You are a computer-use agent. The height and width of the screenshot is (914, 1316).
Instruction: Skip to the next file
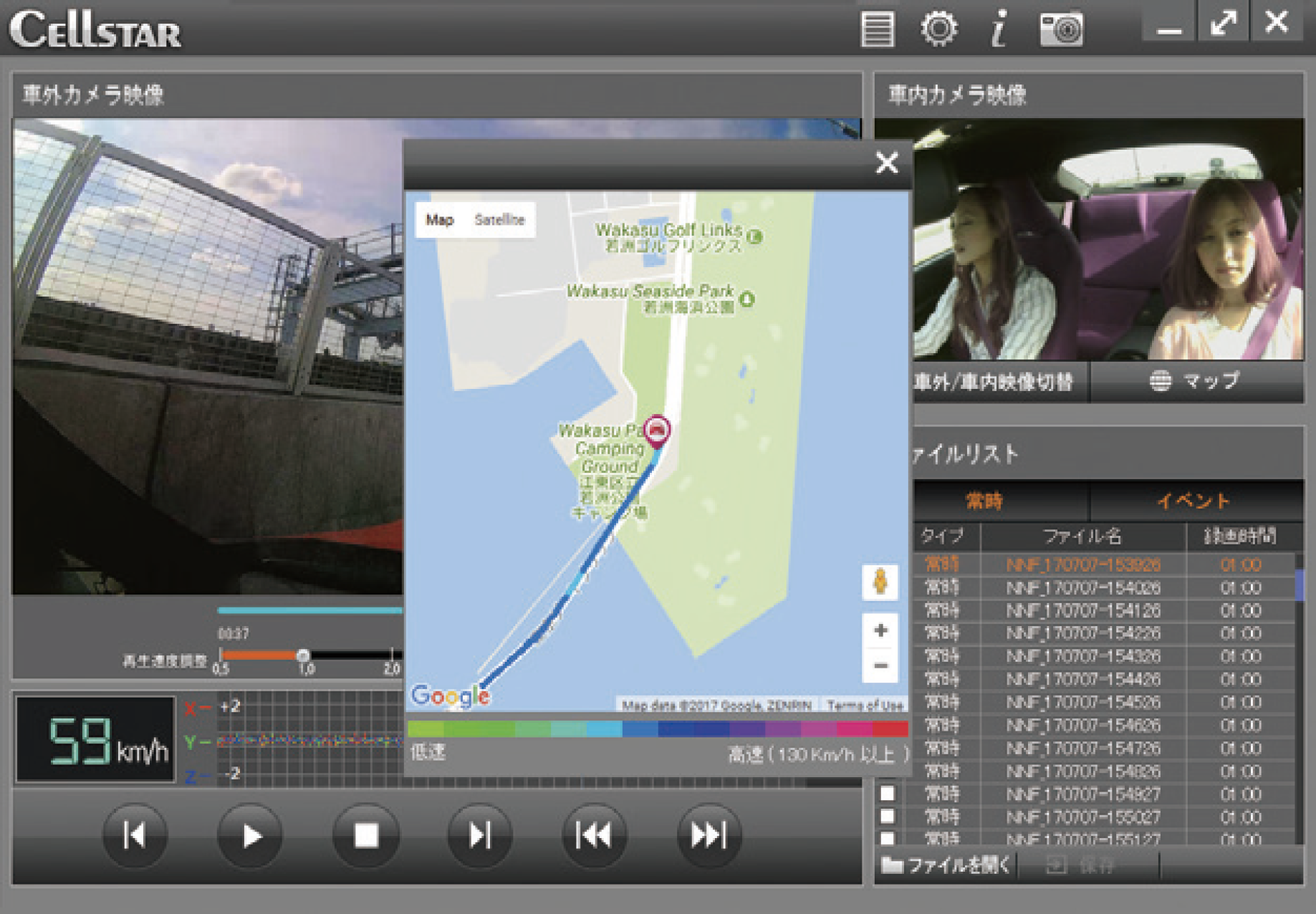[709, 835]
